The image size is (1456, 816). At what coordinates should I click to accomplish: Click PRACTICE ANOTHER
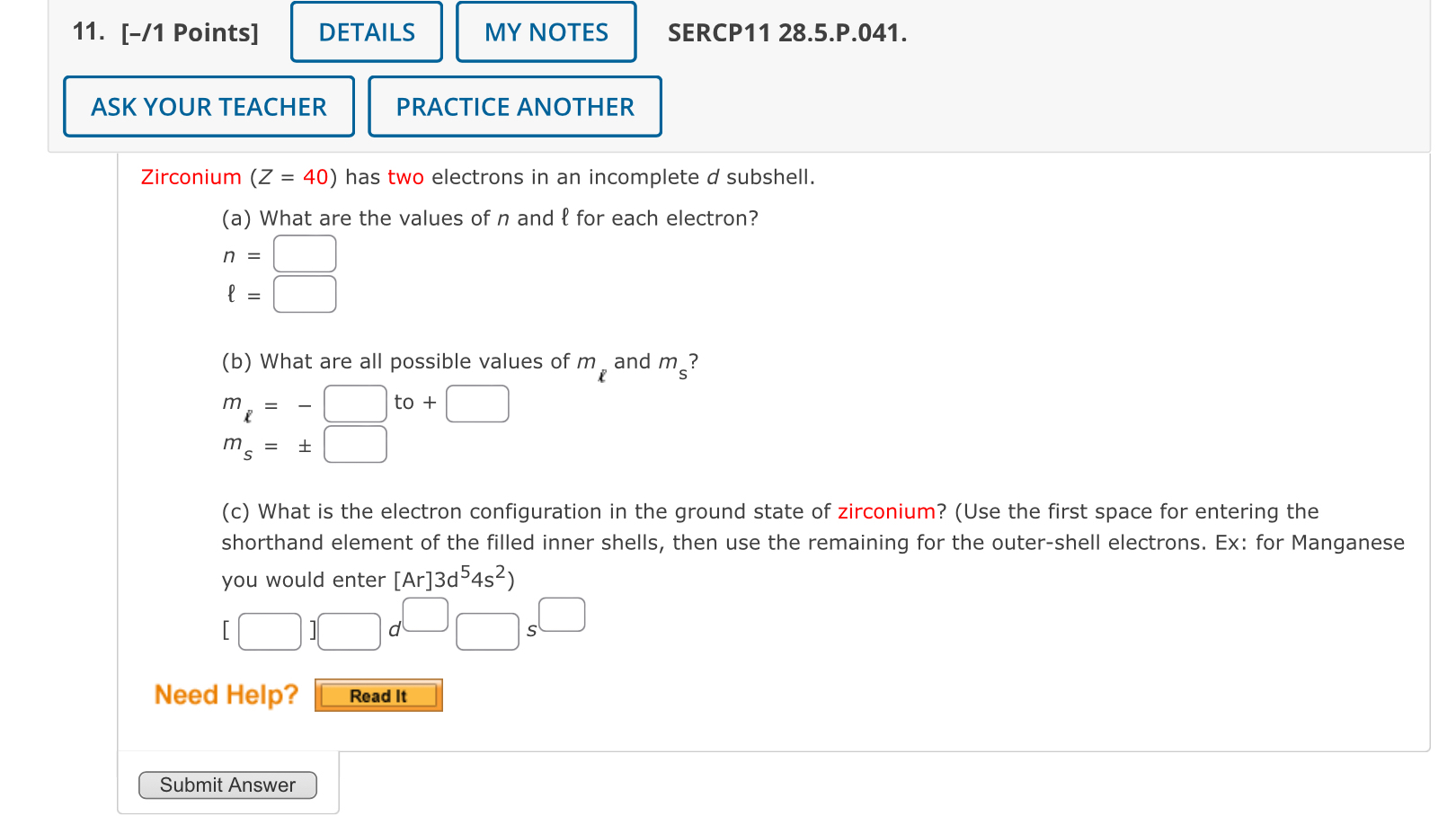tap(514, 106)
